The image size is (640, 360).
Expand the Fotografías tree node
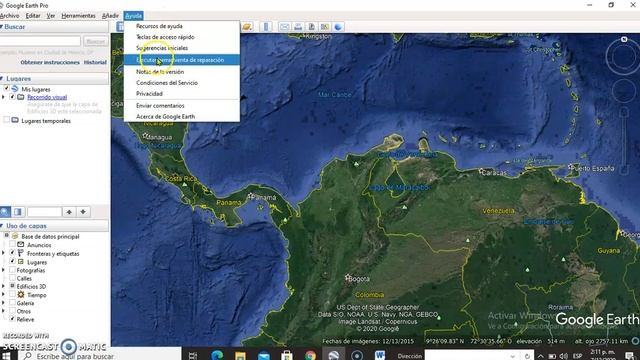4,270
